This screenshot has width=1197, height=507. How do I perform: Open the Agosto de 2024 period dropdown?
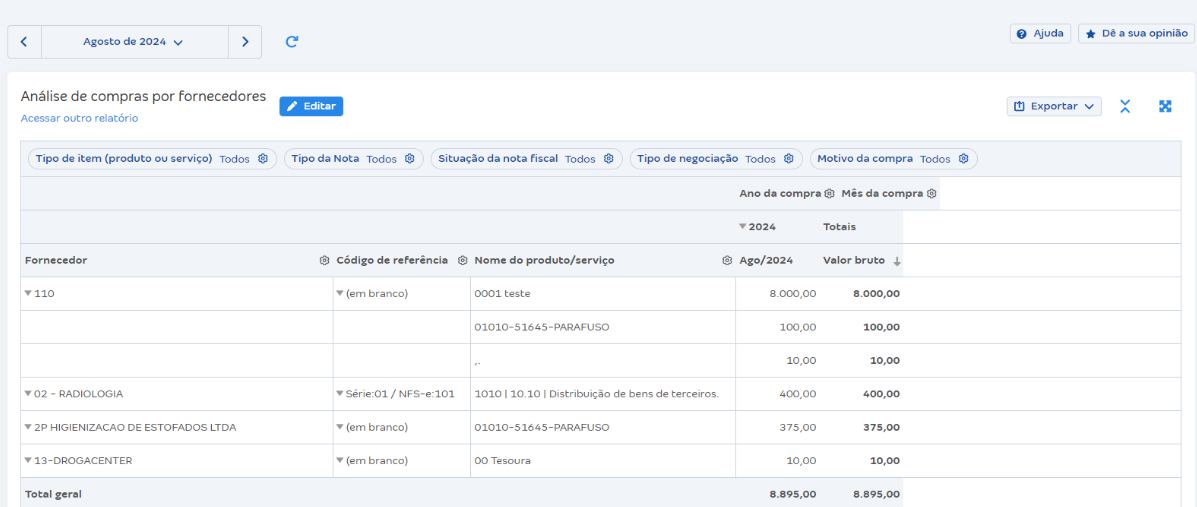[x=134, y=42]
